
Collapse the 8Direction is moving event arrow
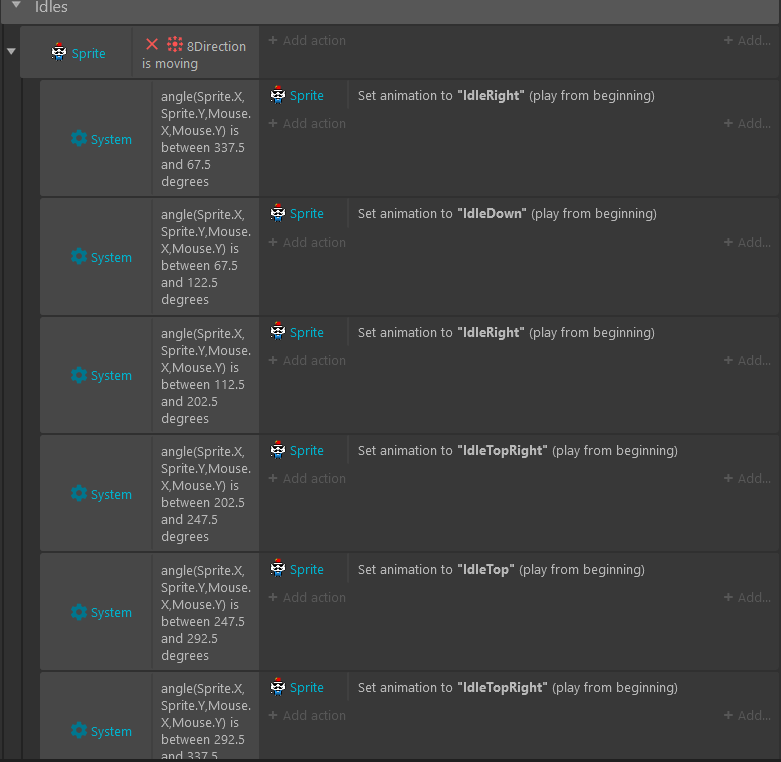click(11, 51)
